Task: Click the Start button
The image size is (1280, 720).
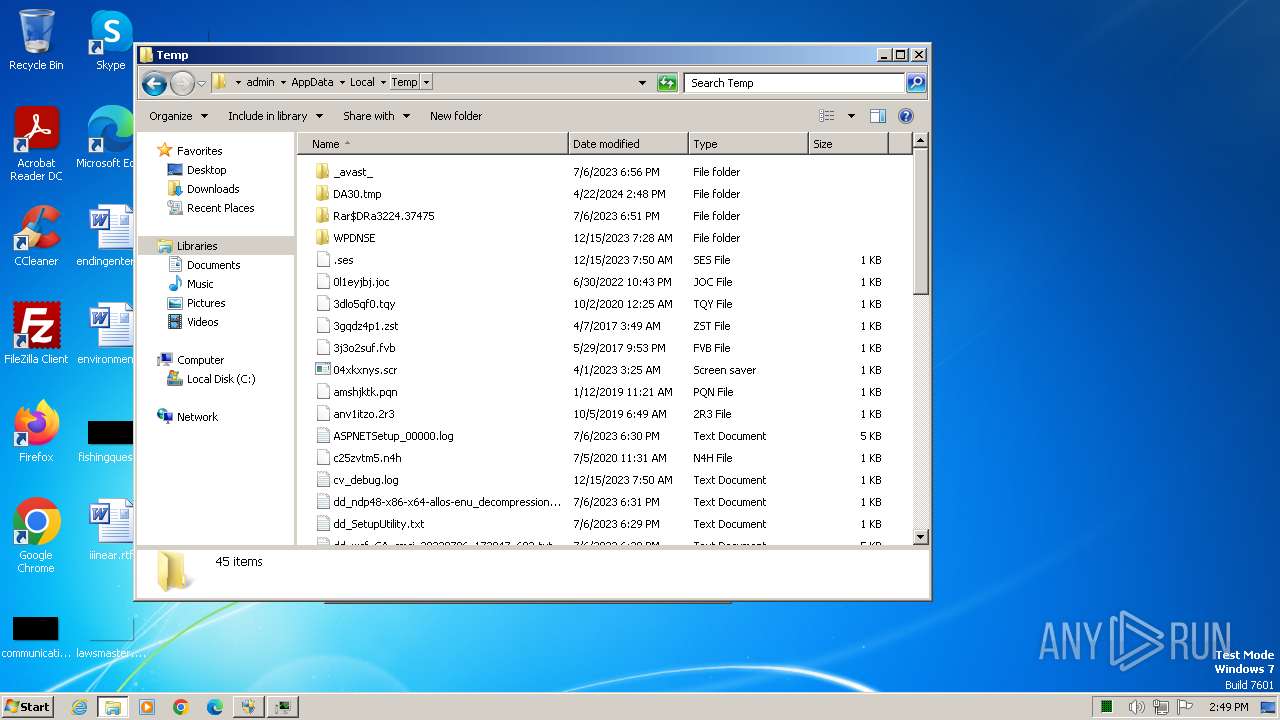Action: click(27, 707)
